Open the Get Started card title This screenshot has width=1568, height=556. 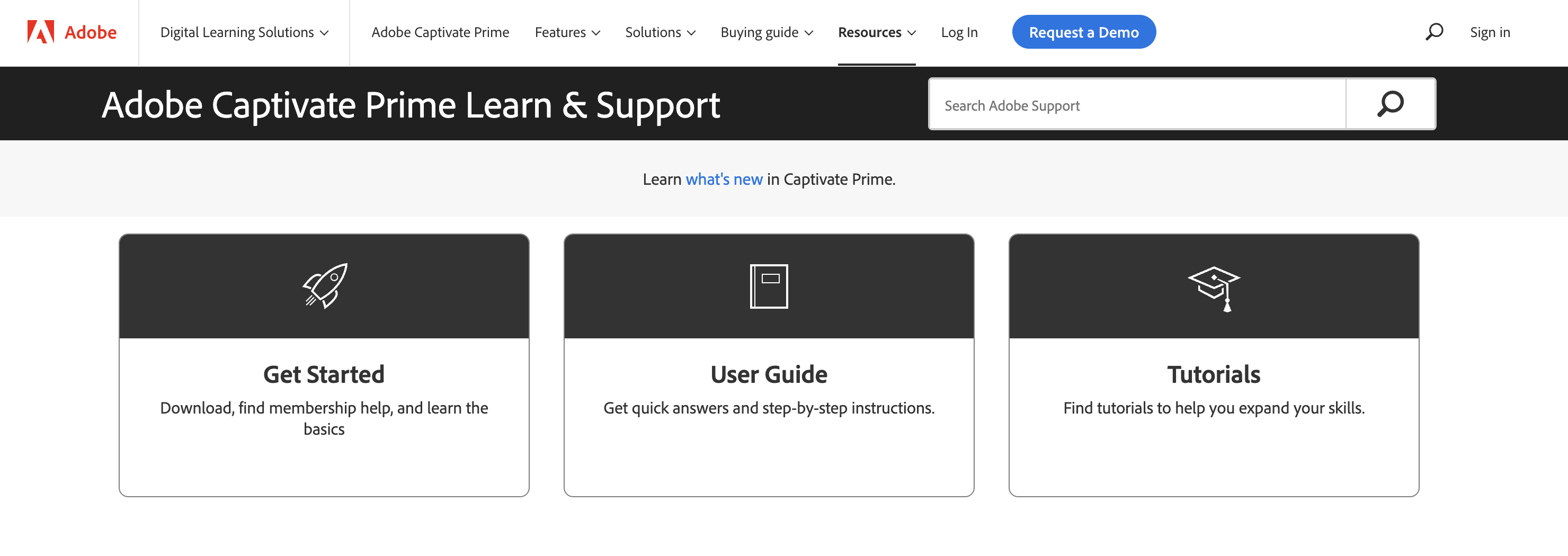tap(324, 374)
